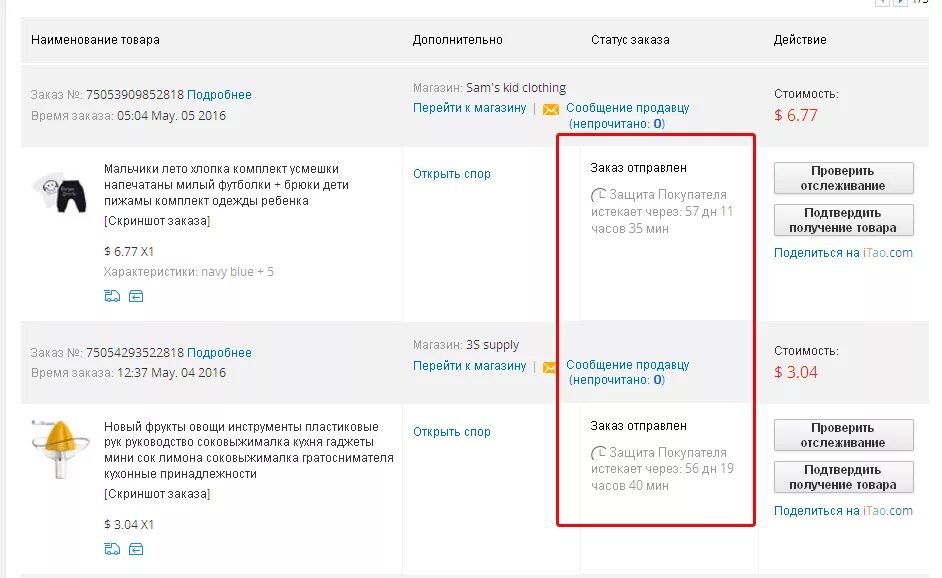Open Подробнее for order 75053909852818
The width and height of the screenshot is (942, 578).
[x=219, y=95]
